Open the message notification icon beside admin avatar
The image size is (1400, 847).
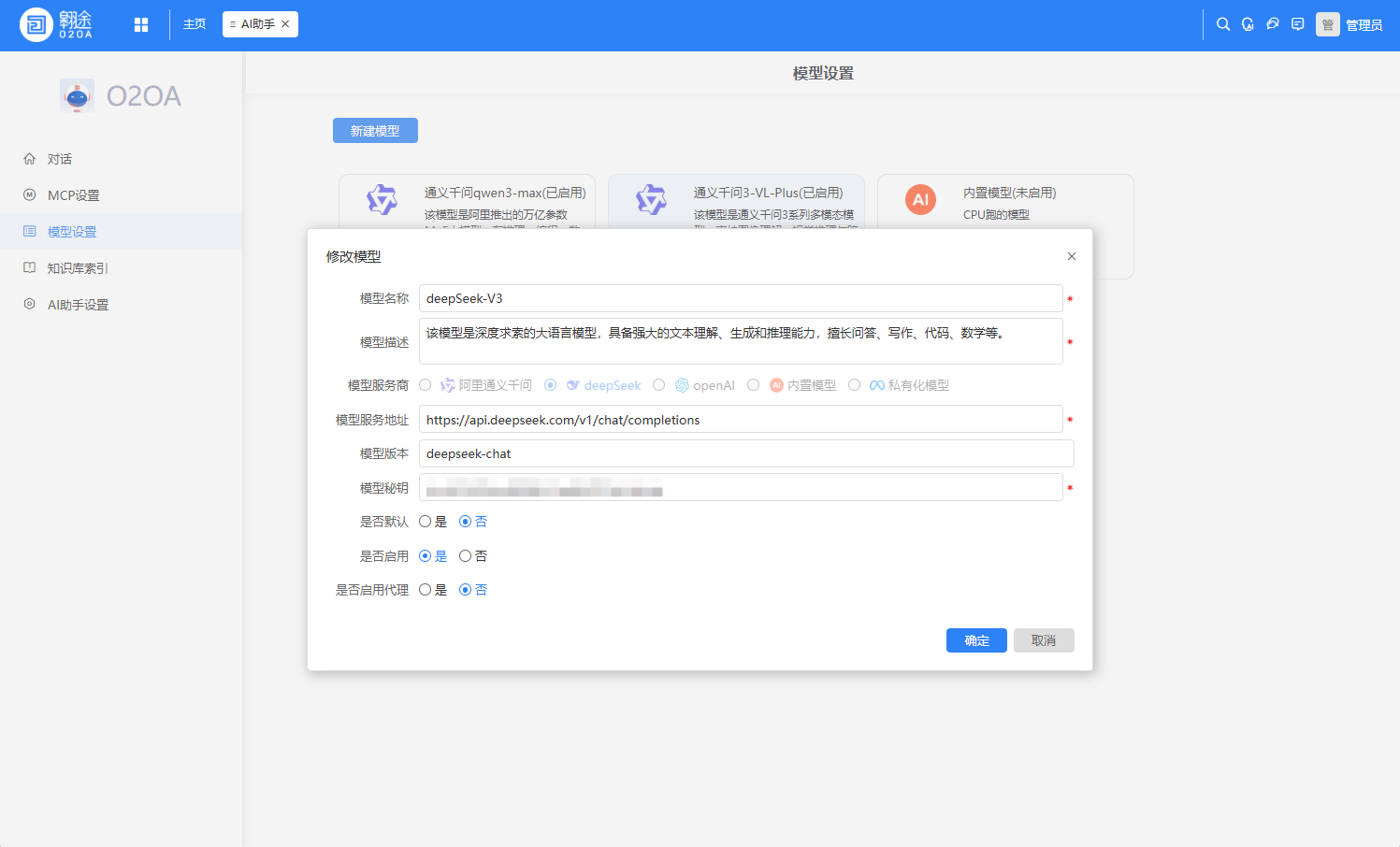[1298, 24]
